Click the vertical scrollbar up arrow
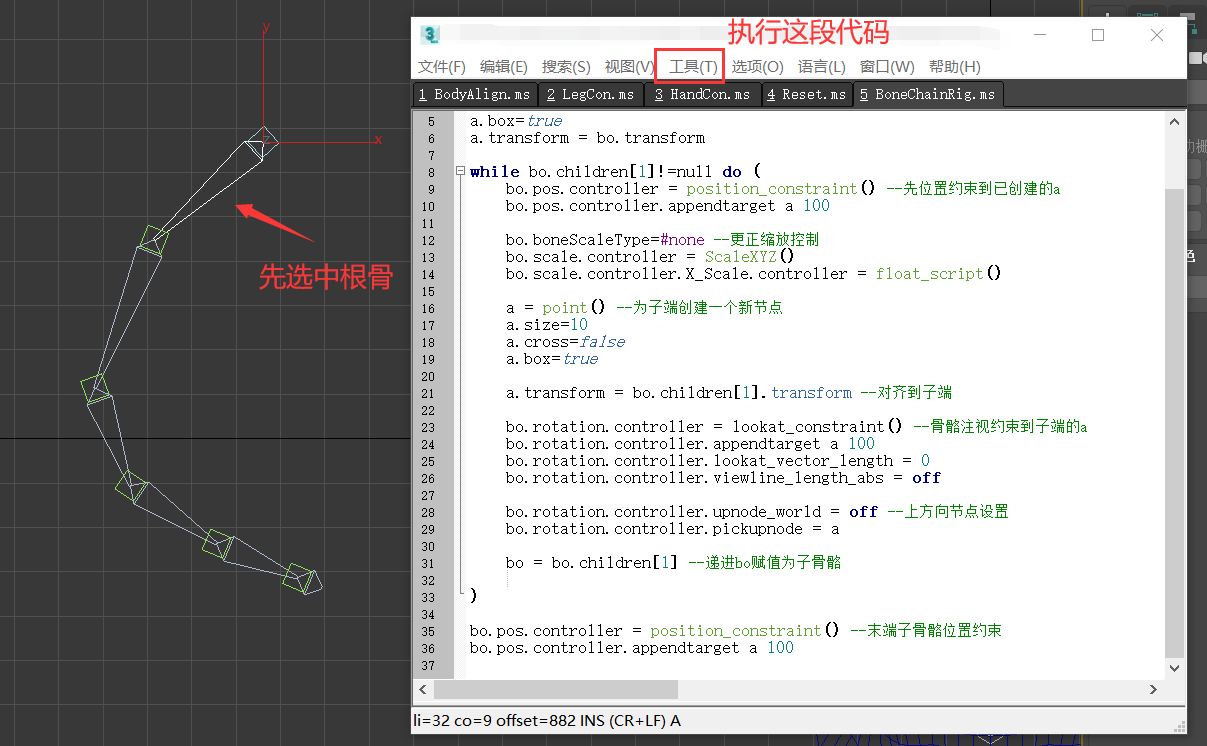 (1175, 121)
